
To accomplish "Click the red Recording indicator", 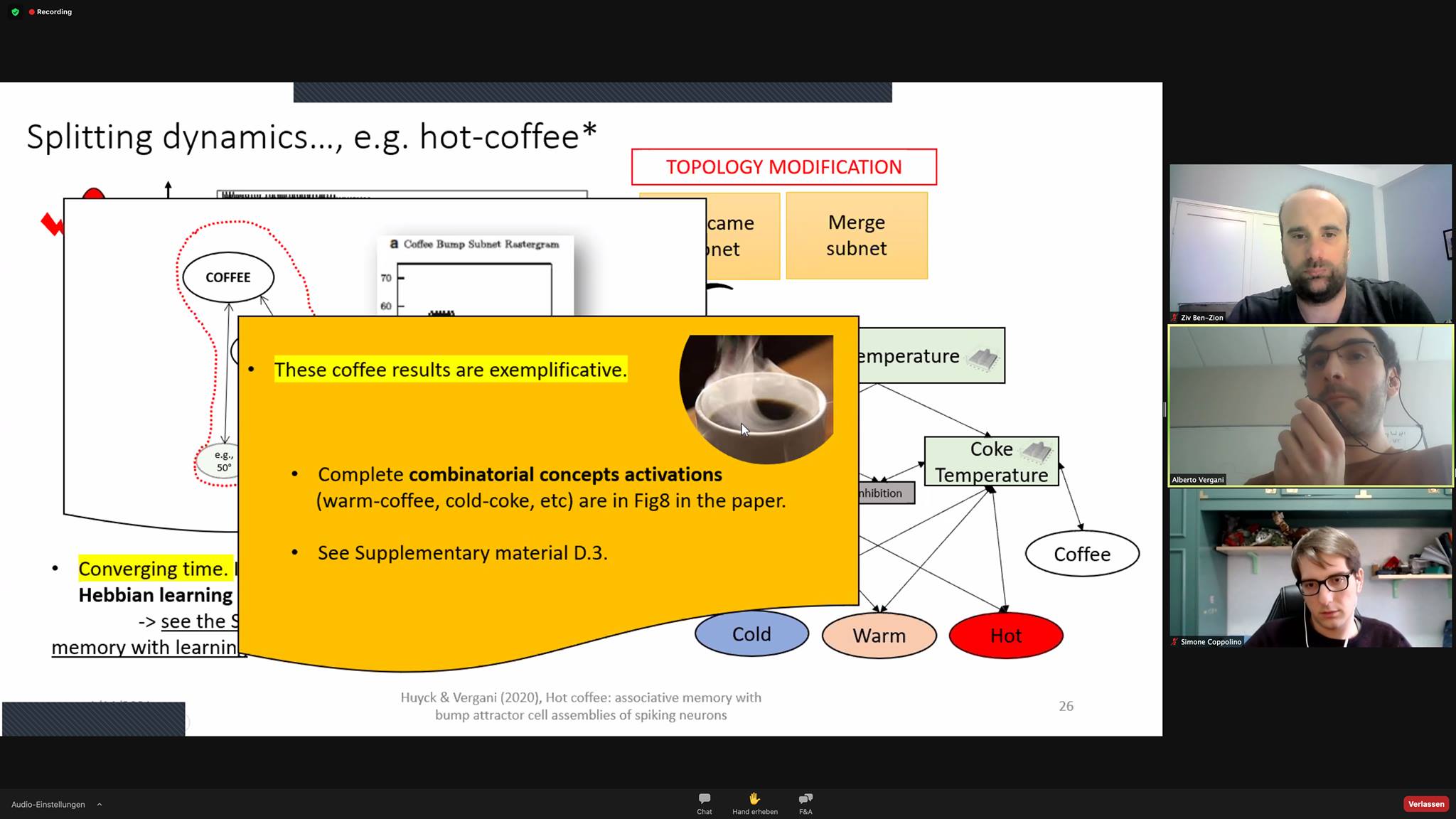I will [x=50, y=12].
